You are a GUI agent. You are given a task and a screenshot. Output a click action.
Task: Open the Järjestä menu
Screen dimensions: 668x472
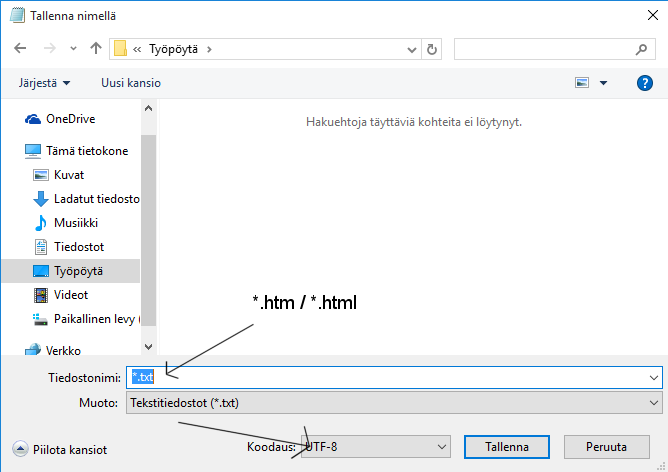[44, 83]
